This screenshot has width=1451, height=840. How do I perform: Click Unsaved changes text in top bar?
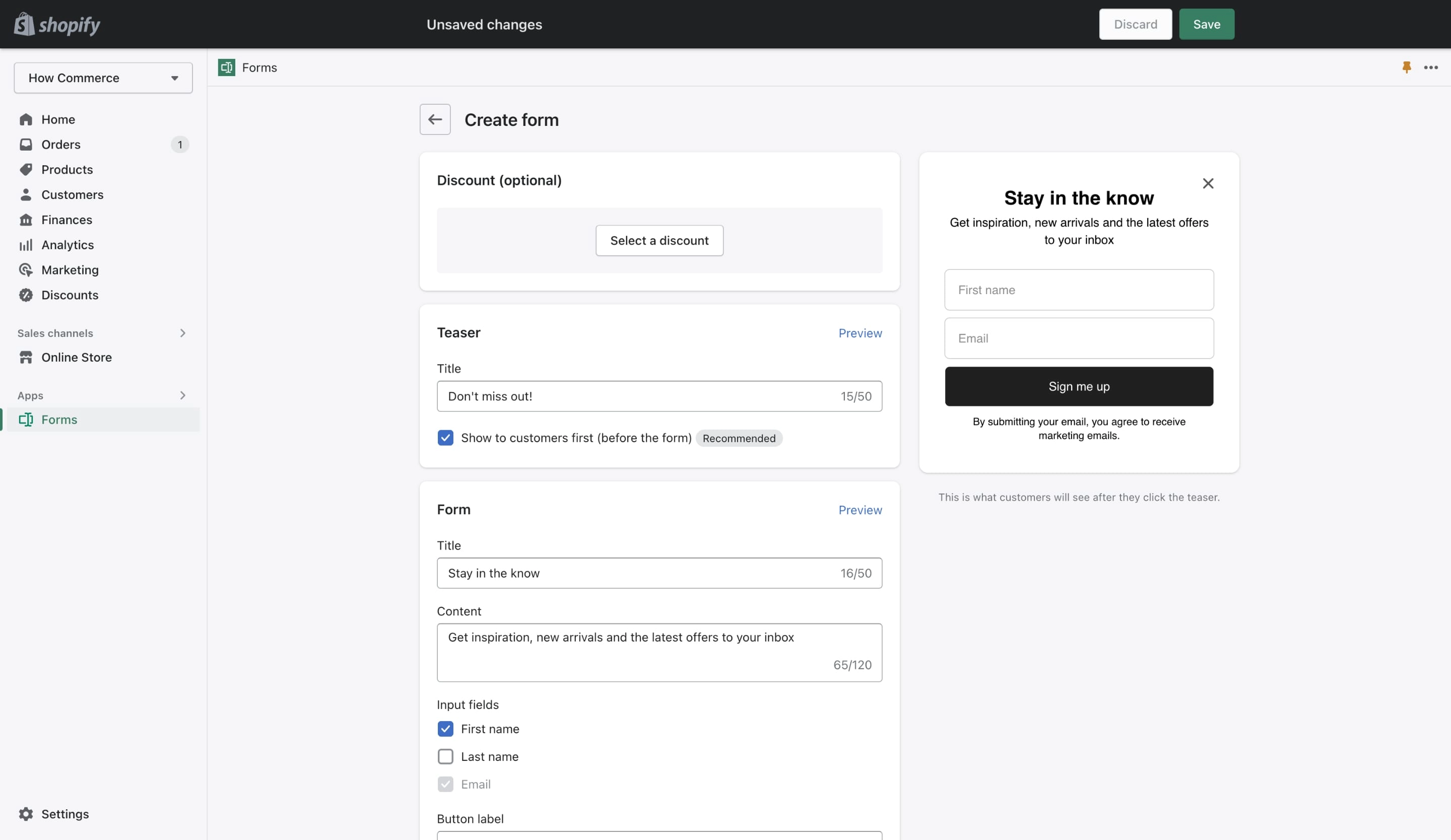[x=484, y=24]
